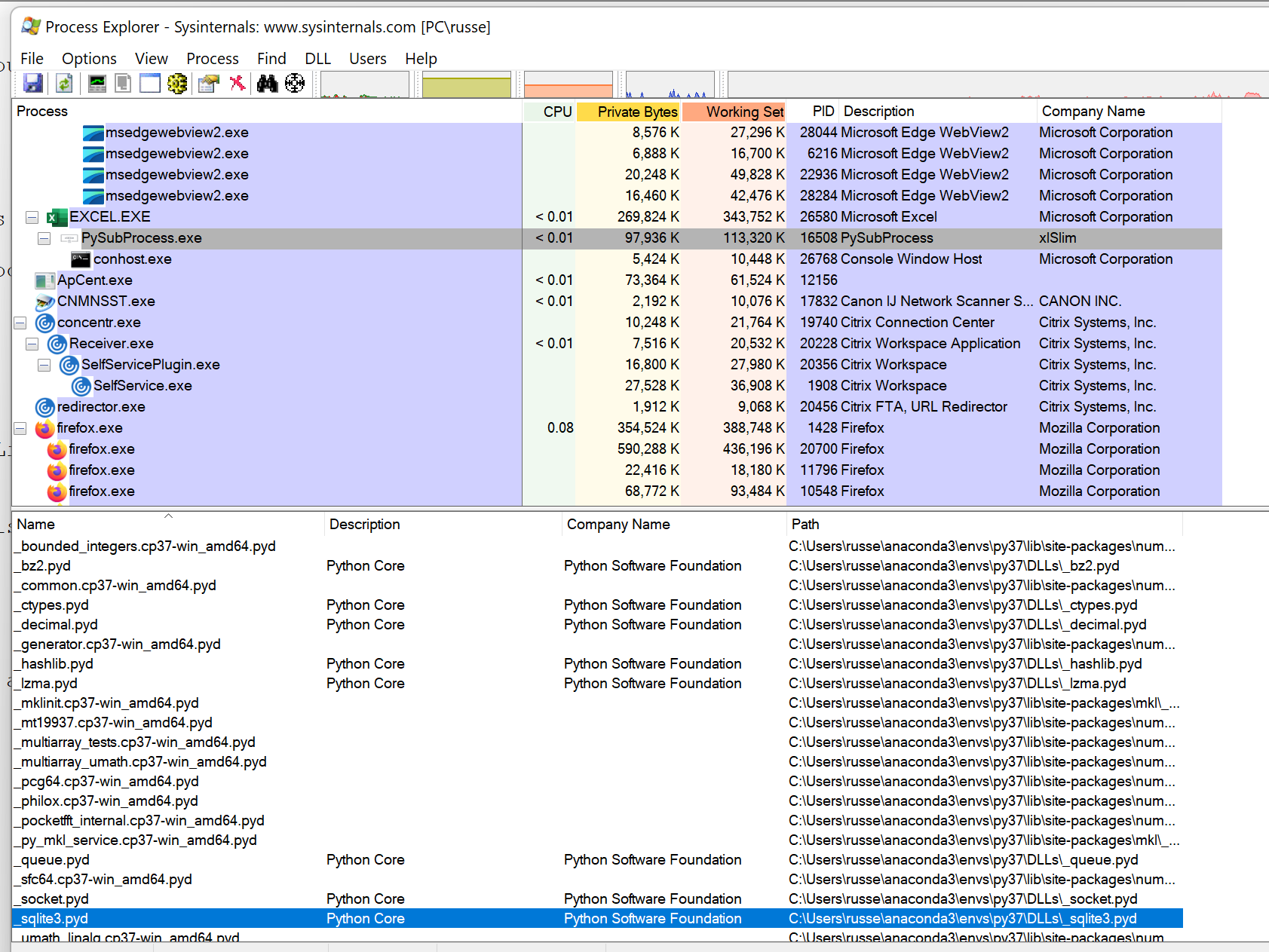The height and width of the screenshot is (952, 1269).
Task: Open the DLL menu
Action: (317, 59)
